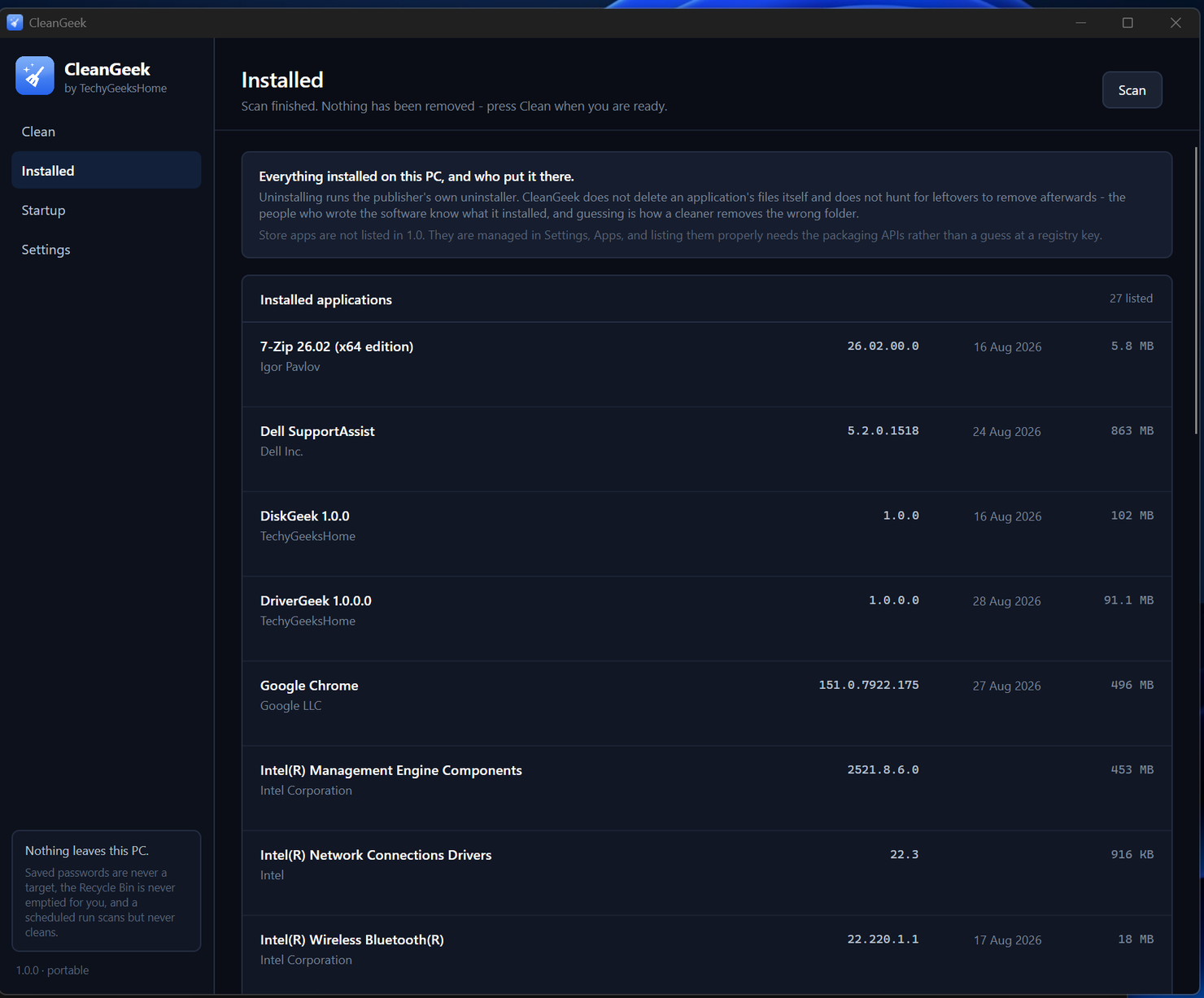Start a new scan with Scan button

pyautogui.click(x=1132, y=90)
